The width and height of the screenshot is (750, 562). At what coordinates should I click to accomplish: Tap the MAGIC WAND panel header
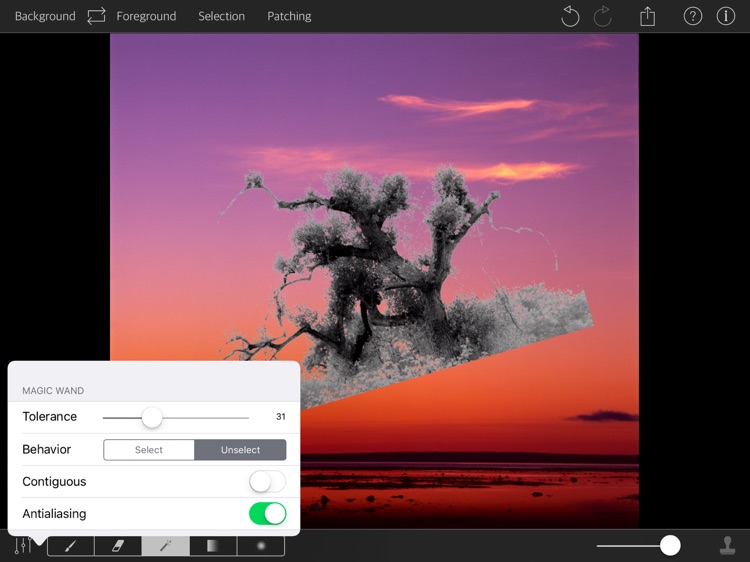pyautogui.click(x=53, y=391)
